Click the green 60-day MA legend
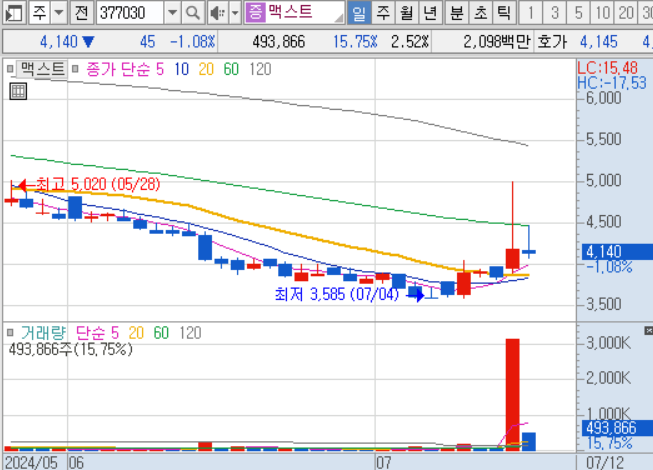 point(231,69)
